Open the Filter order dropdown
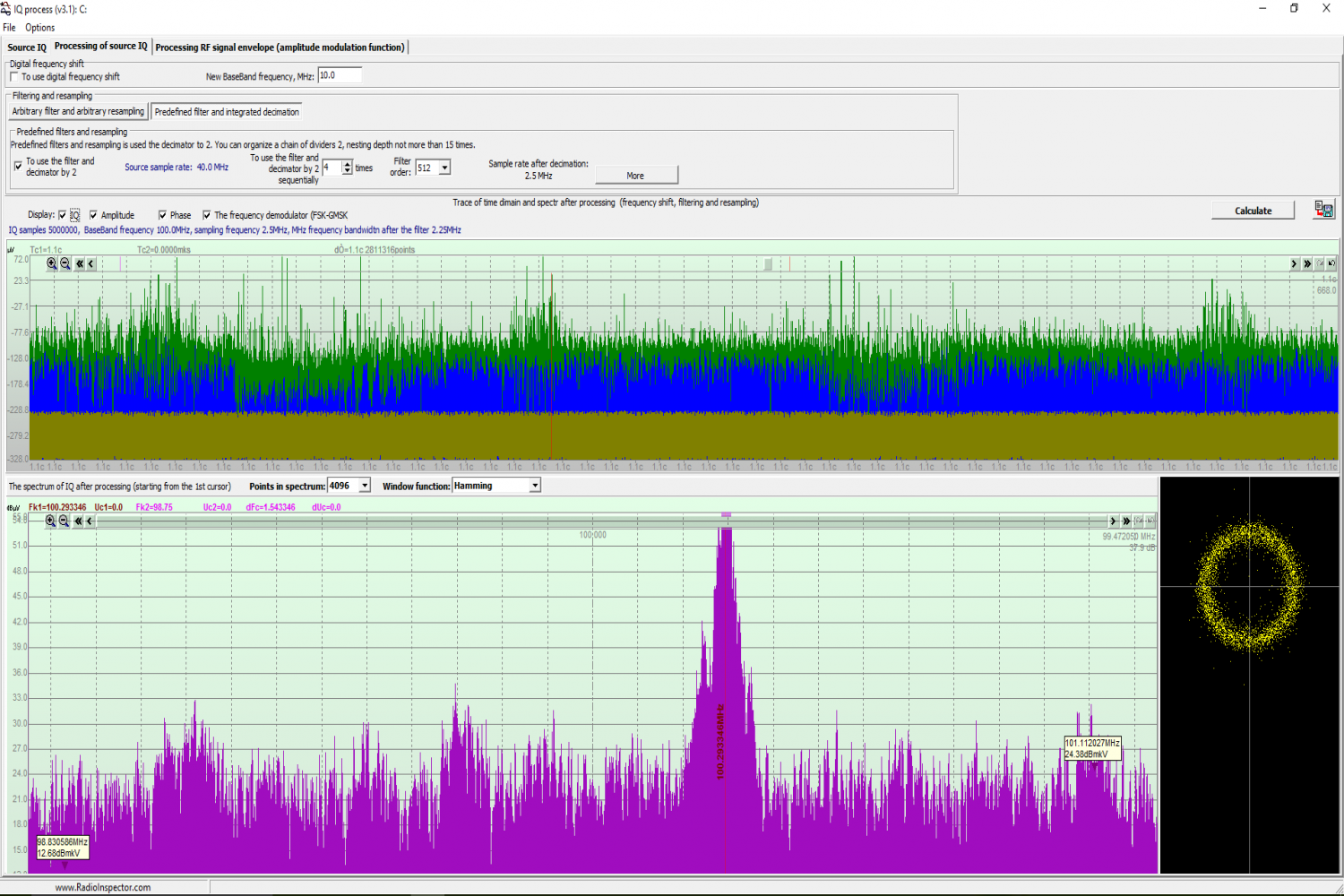This screenshot has width=1344, height=896. (444, 168)
